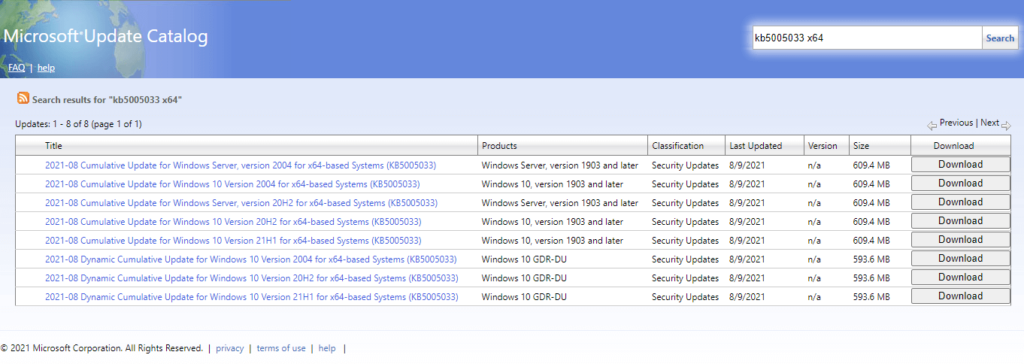Click the Next pagination link
Viewport: 1024px width, 364px height.
click(x=989, y=122)
